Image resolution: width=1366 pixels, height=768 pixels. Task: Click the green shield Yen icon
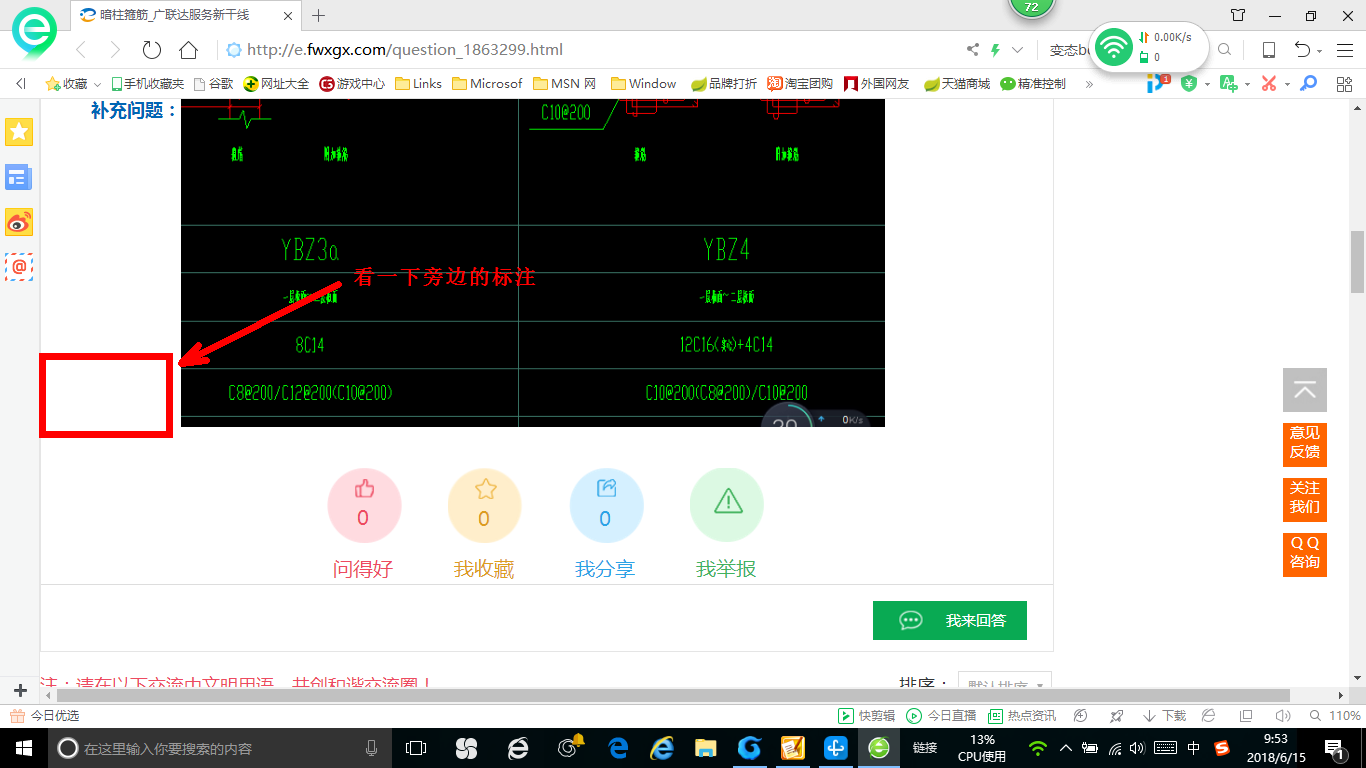(1189, 84)
